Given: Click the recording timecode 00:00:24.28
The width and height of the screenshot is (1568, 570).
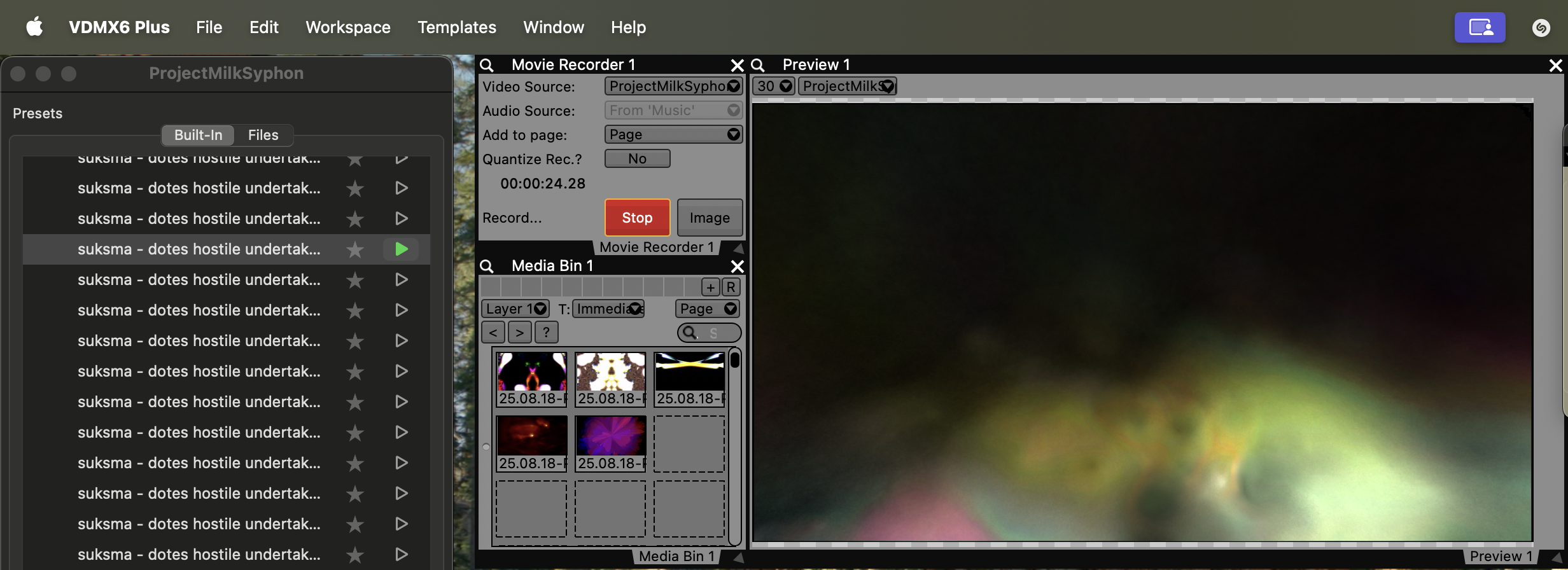Looking at the screenshot, I should click(x=543, y=183).
